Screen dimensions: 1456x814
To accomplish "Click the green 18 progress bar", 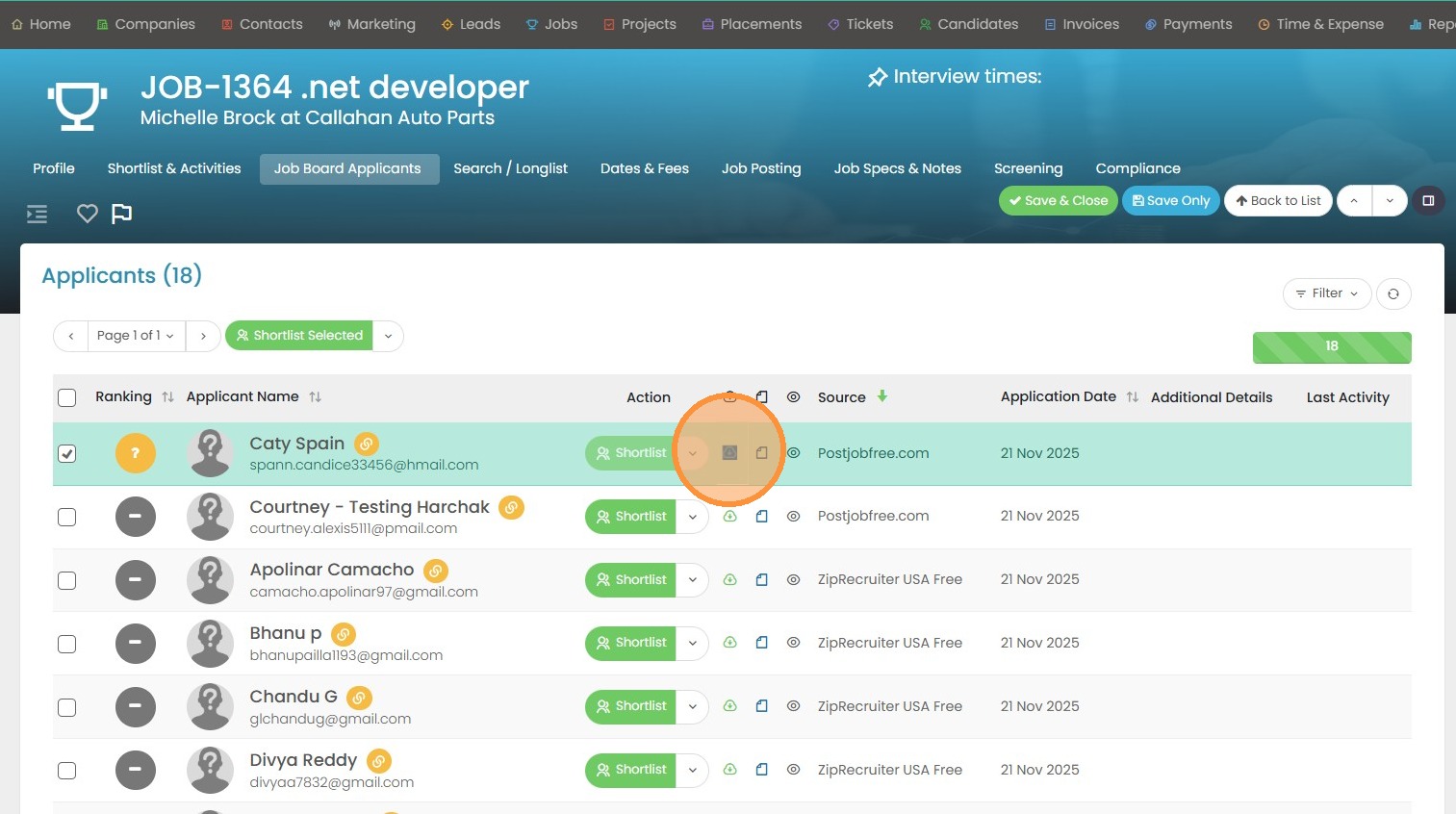I will point(1331,346).
